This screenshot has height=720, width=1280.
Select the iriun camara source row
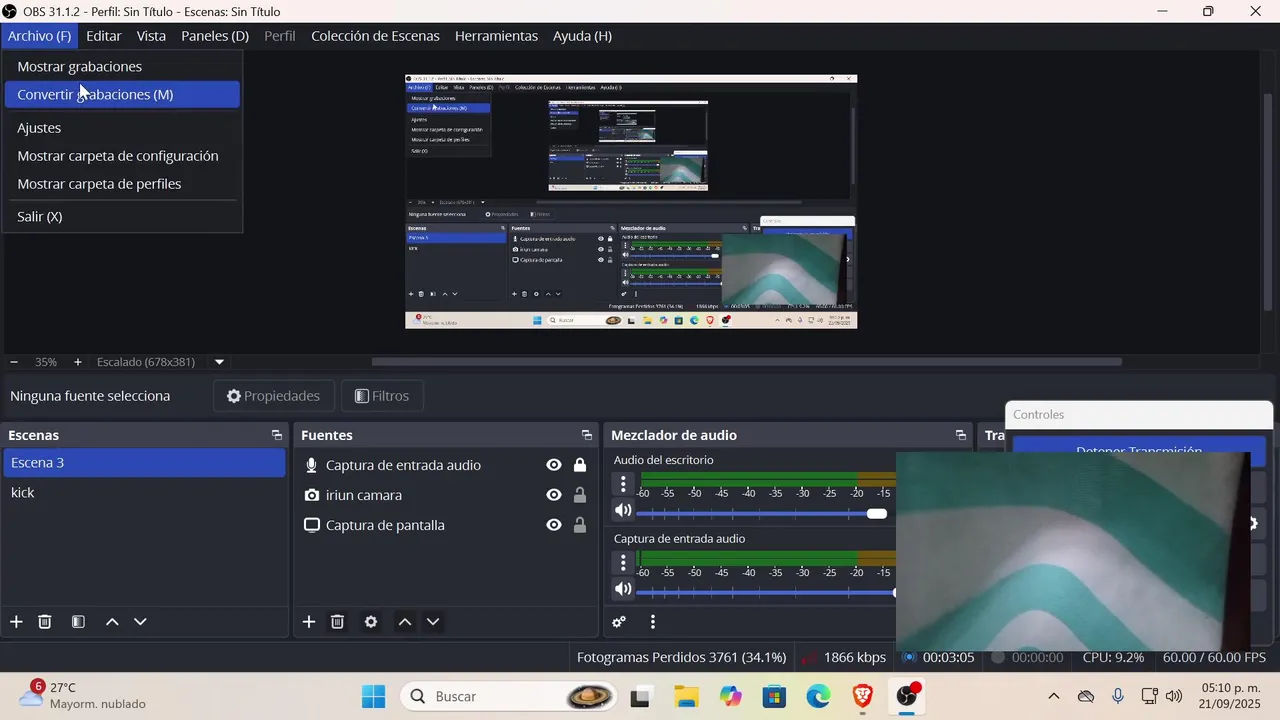click(446, 495)
